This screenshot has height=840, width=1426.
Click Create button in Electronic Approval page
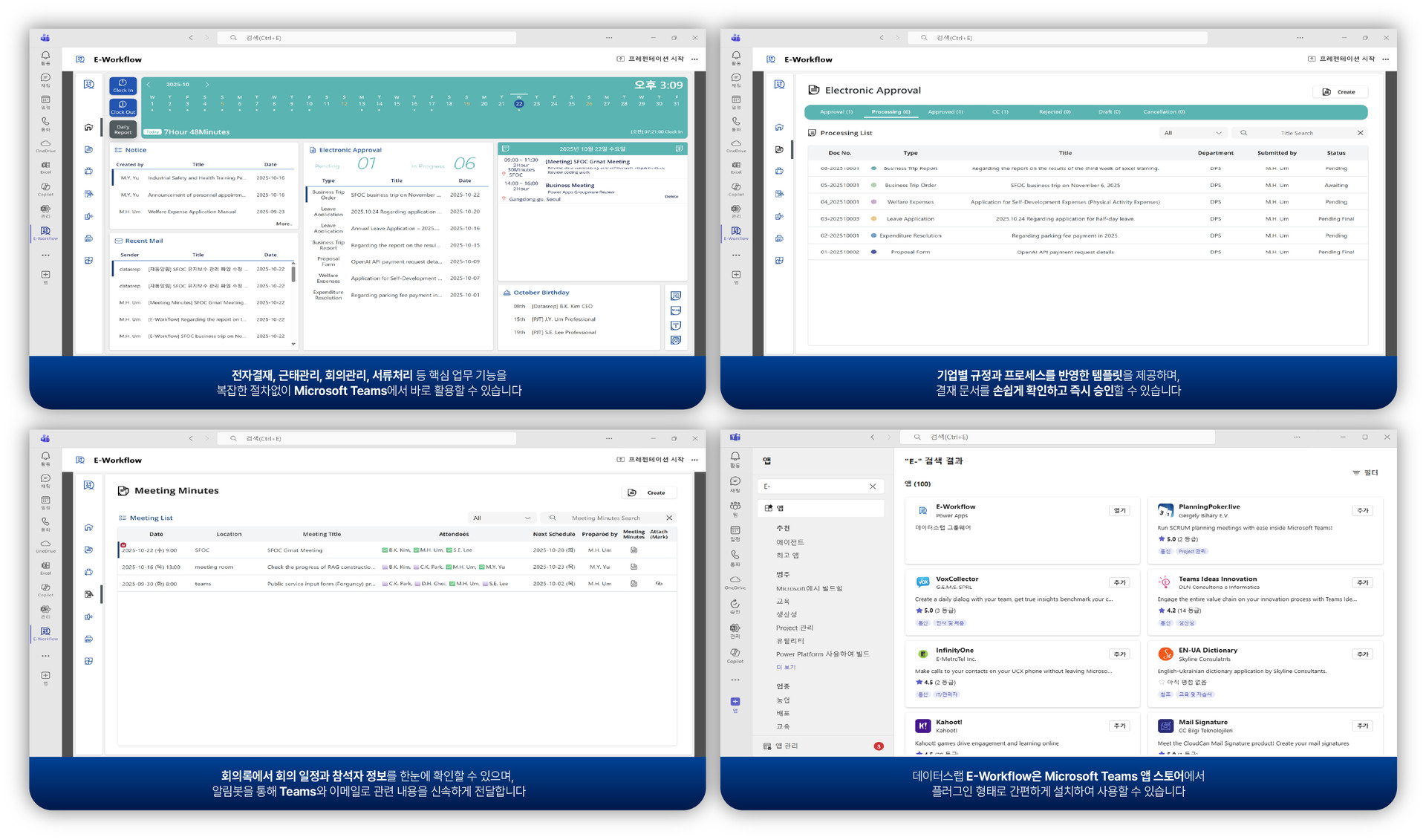coord(1339,92)
